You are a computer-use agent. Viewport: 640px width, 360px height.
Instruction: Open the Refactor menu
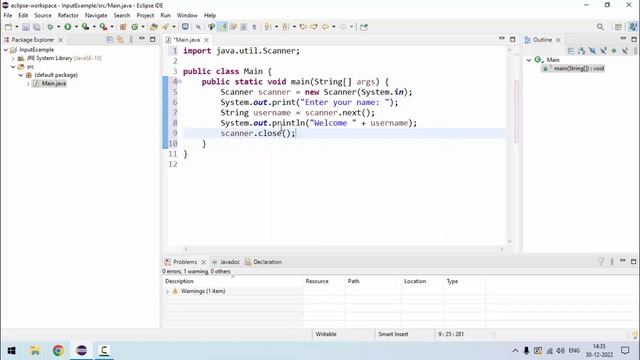pyautogui.click(x=68, y=16)
